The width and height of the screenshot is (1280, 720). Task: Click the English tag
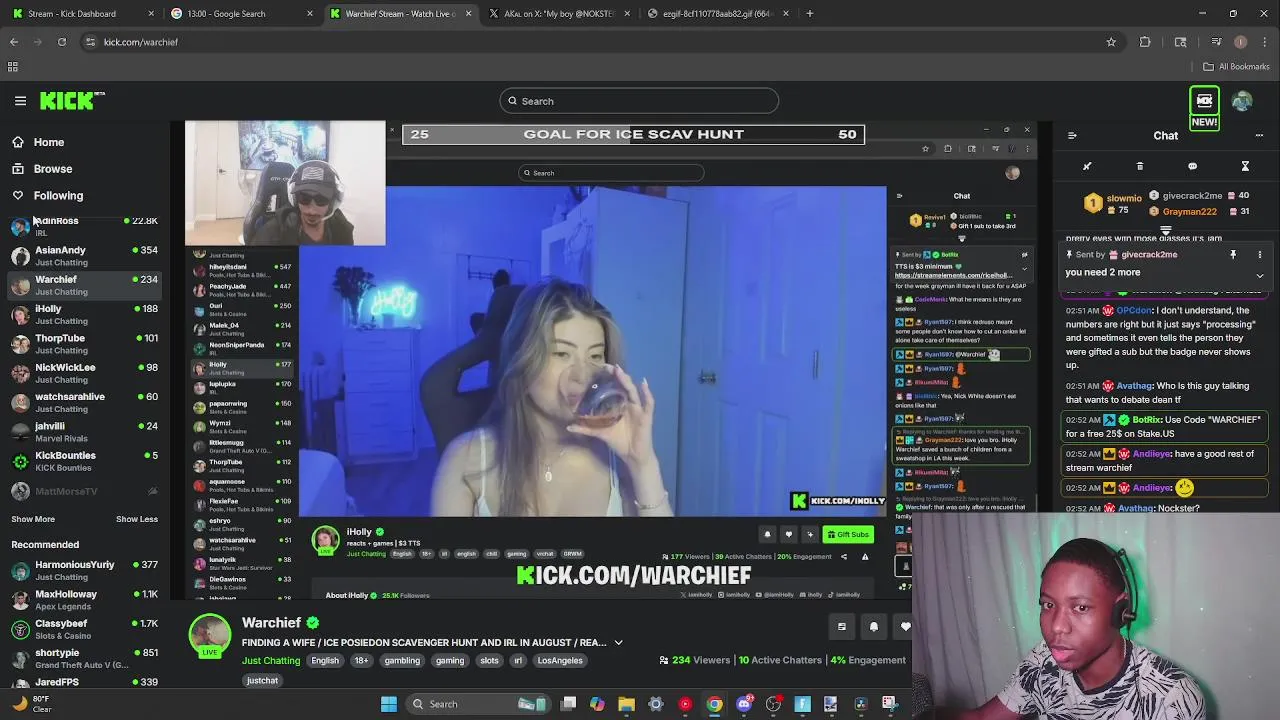click(x=325, y=661)
